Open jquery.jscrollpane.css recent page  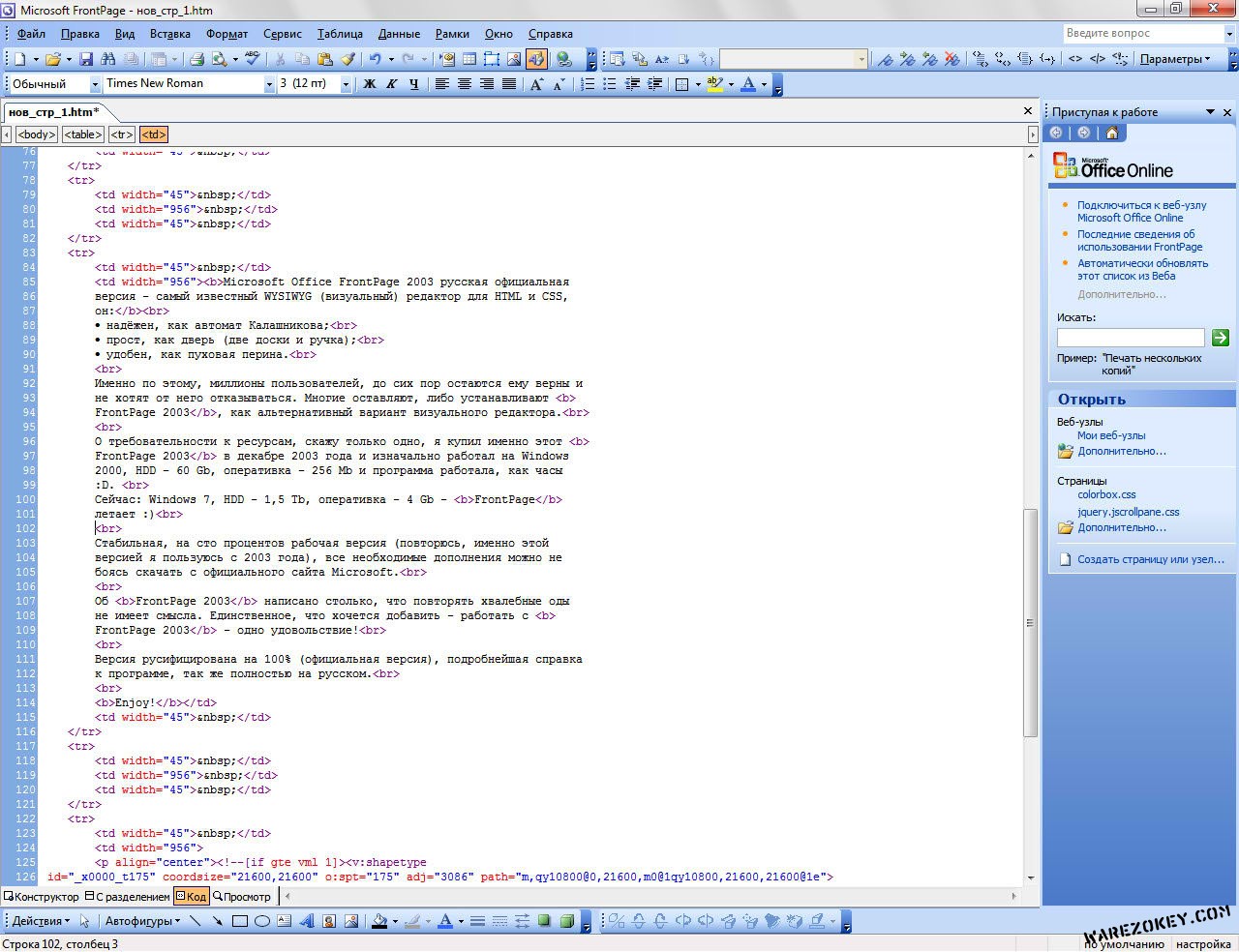(x=1129, y=512)
